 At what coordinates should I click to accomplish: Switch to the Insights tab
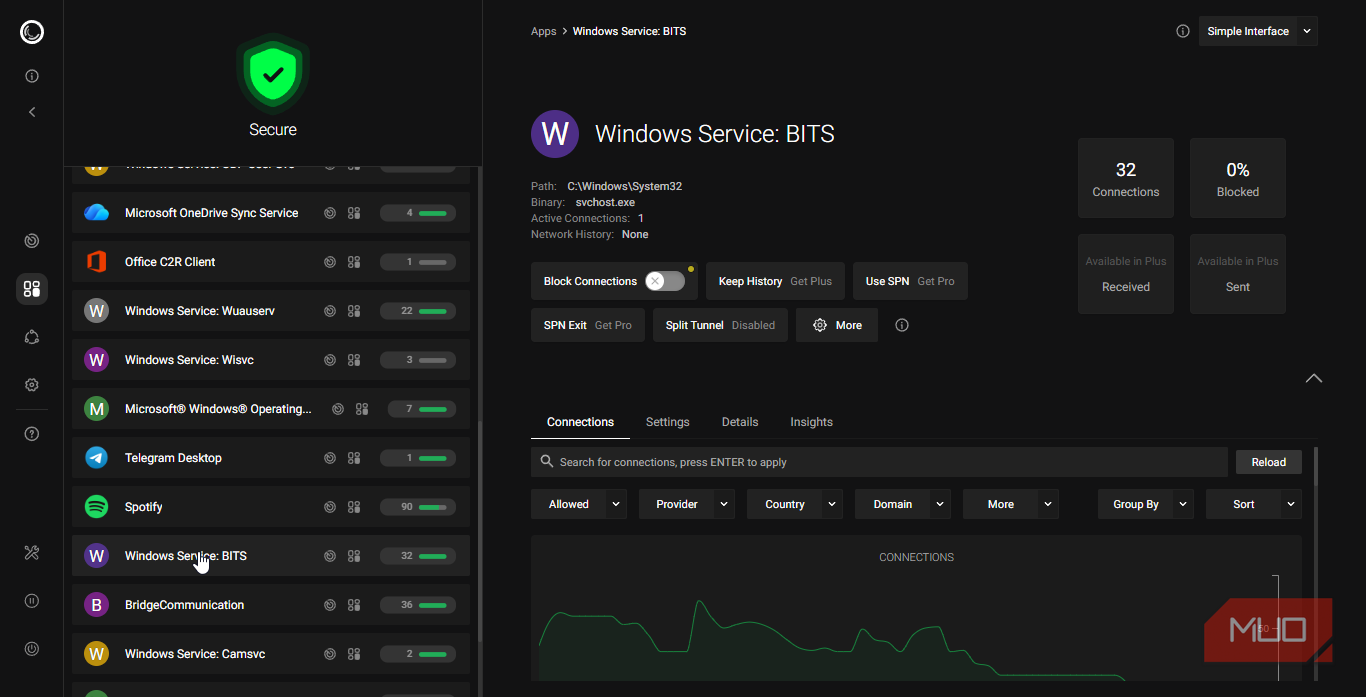point(811,422)
